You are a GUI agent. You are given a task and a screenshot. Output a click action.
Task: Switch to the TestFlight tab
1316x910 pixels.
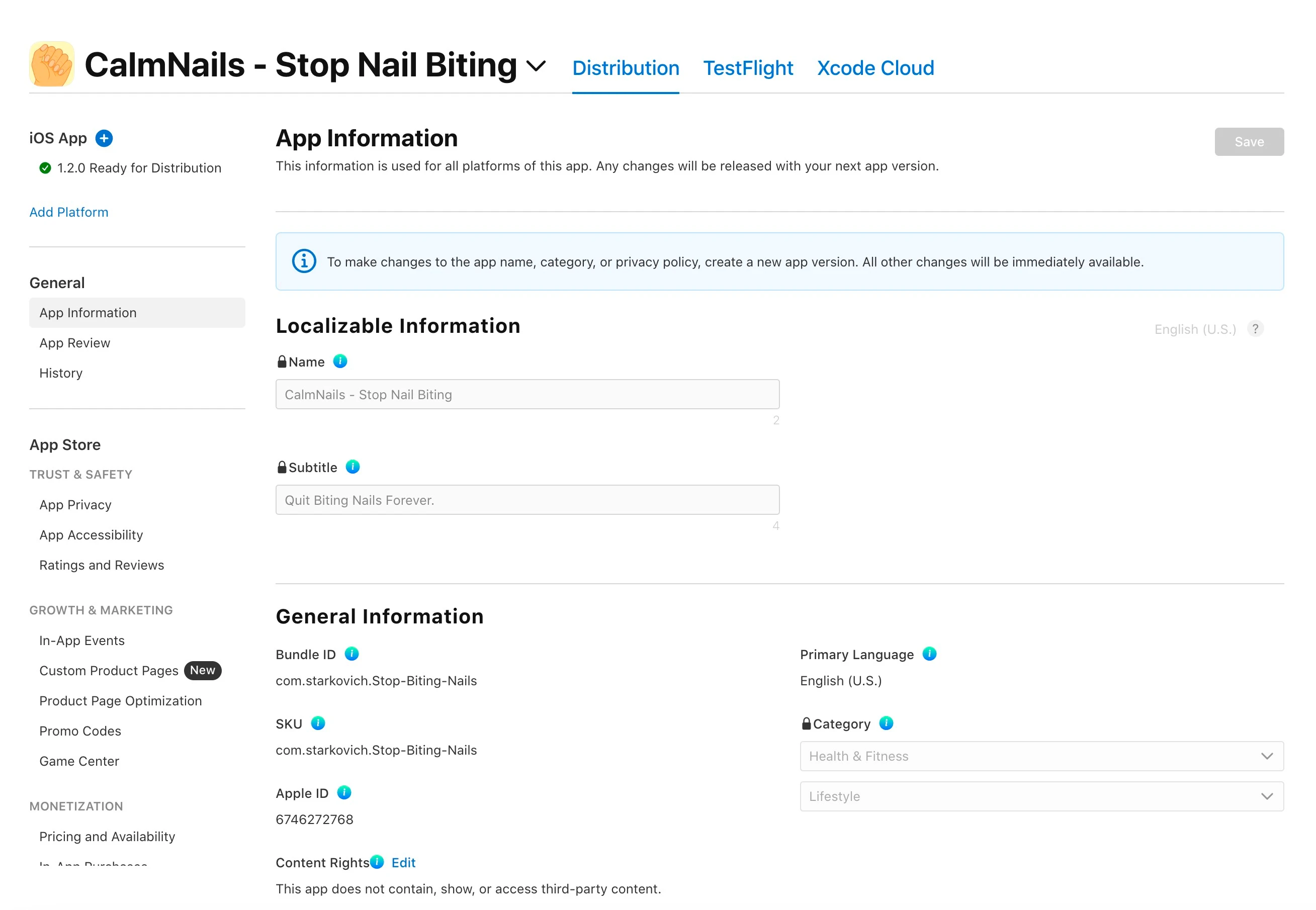(748, 68)
